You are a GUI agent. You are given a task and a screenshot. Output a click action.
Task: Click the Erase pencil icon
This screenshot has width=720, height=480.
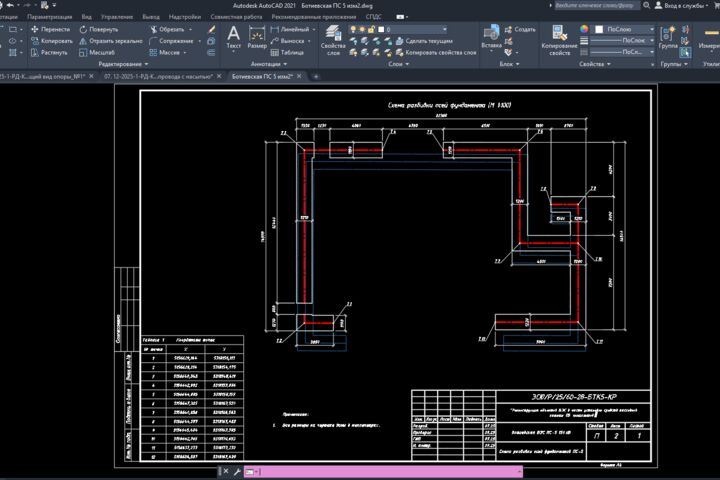[x=211, y=29]
